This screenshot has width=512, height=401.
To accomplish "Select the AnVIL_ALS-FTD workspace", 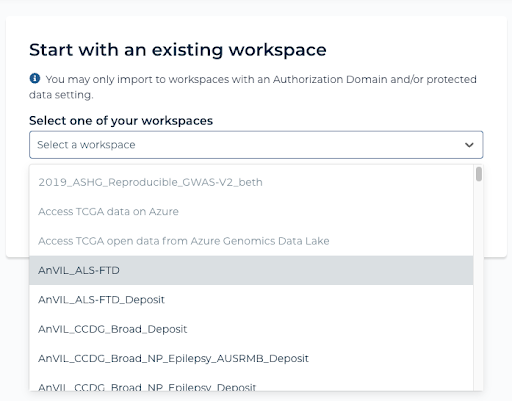I will (251, 270).
